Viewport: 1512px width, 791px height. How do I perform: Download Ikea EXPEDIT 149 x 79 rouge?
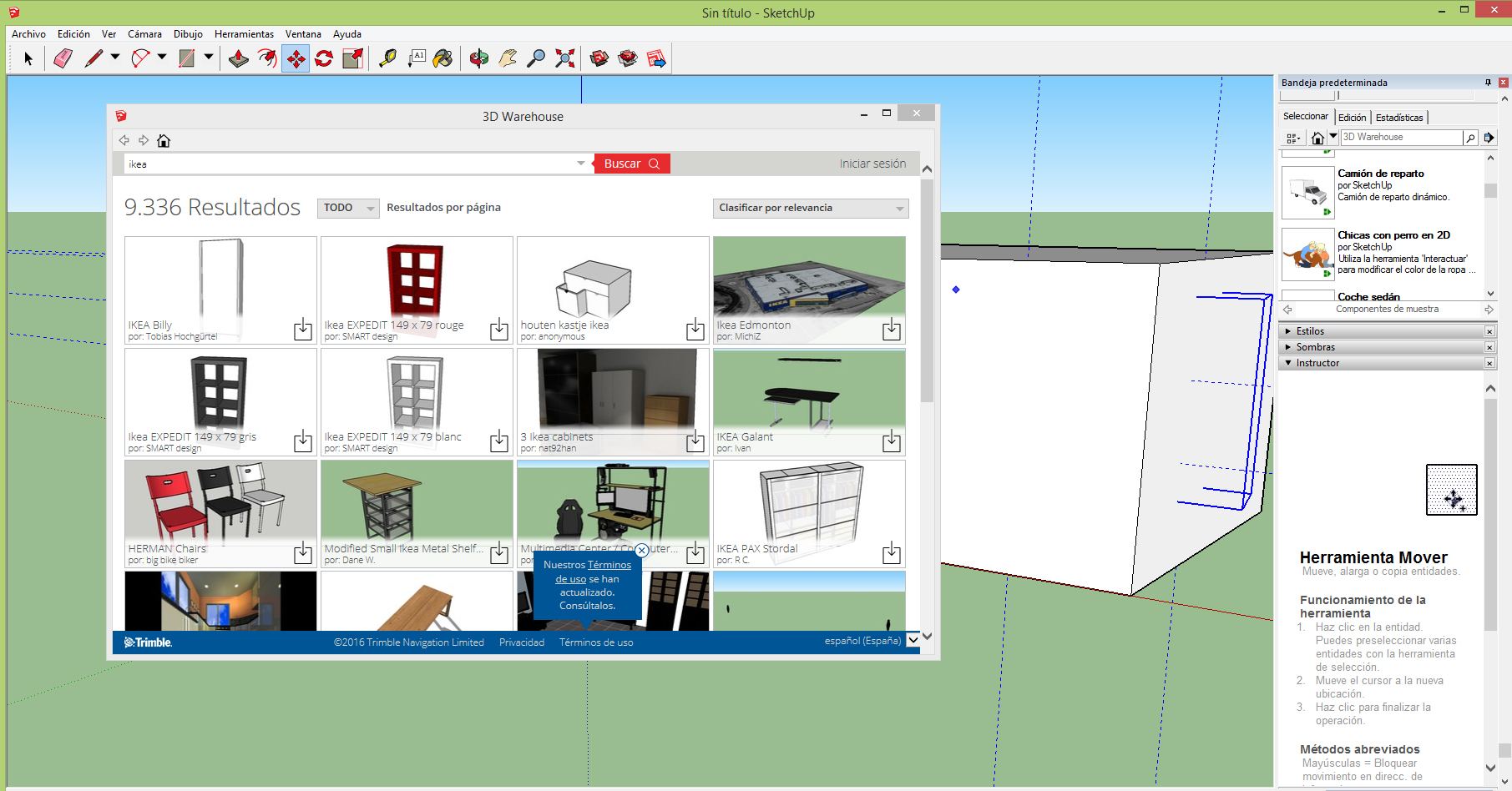pyautogui.click(x=499, y=330)
